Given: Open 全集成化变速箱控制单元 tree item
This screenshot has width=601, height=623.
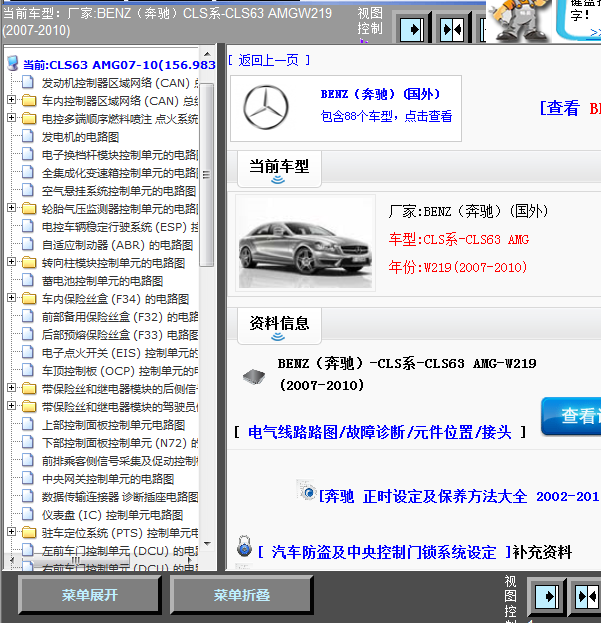Looking at the screenshot, I should (x=120, y=173).
